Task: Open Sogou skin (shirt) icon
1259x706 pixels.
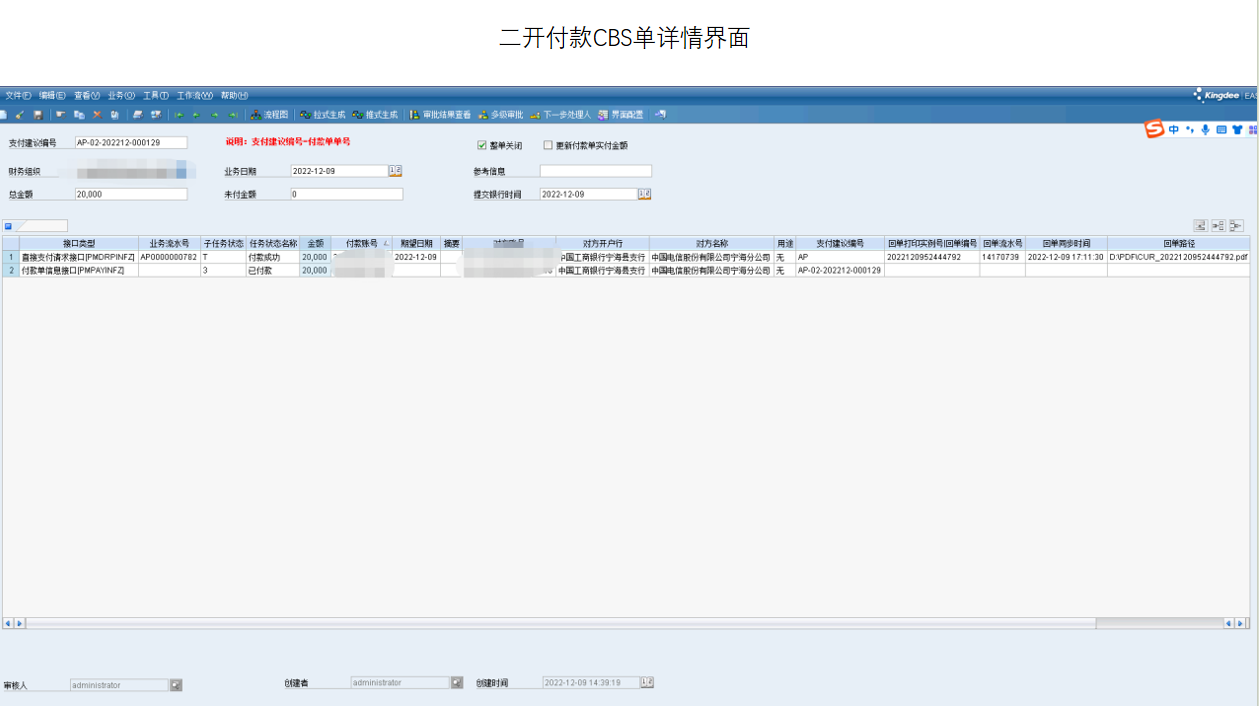Action: [1237, 129]
